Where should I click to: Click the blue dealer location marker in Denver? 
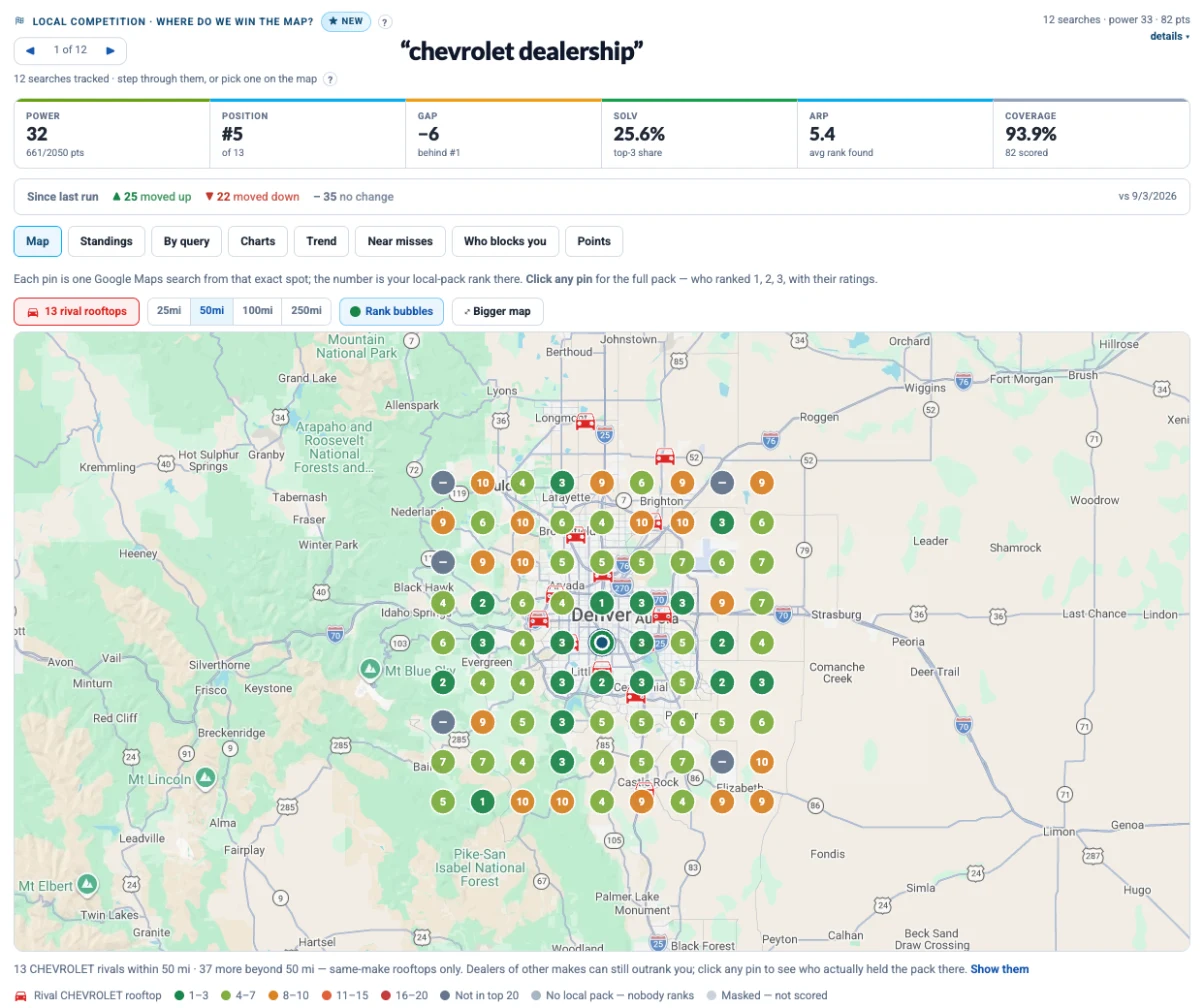(601, 642)
